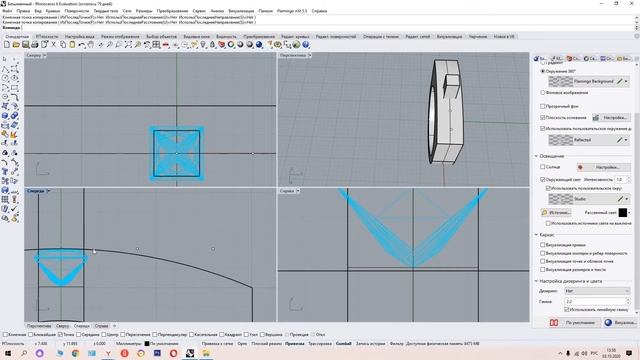640x360 pixels.
Task: Switch to the 'Спереди' viewport tab at bottom
Action: (x=82, y=326)
